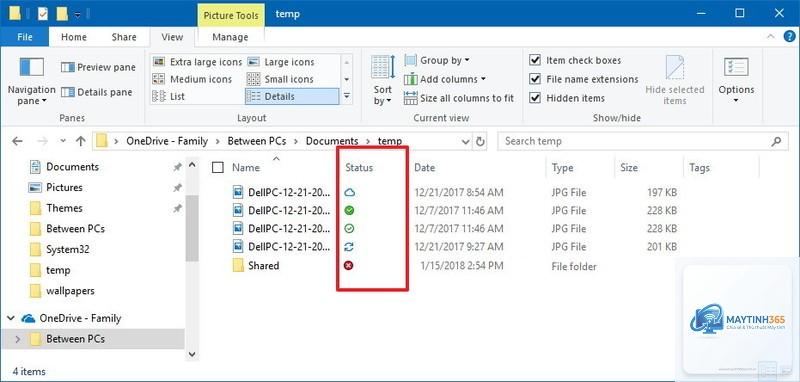Image resolution: width=800 pixels, height=382 pixels.
Task: Go back with the Back arrow
Action: pyautogui.click(x=17, y=141)
